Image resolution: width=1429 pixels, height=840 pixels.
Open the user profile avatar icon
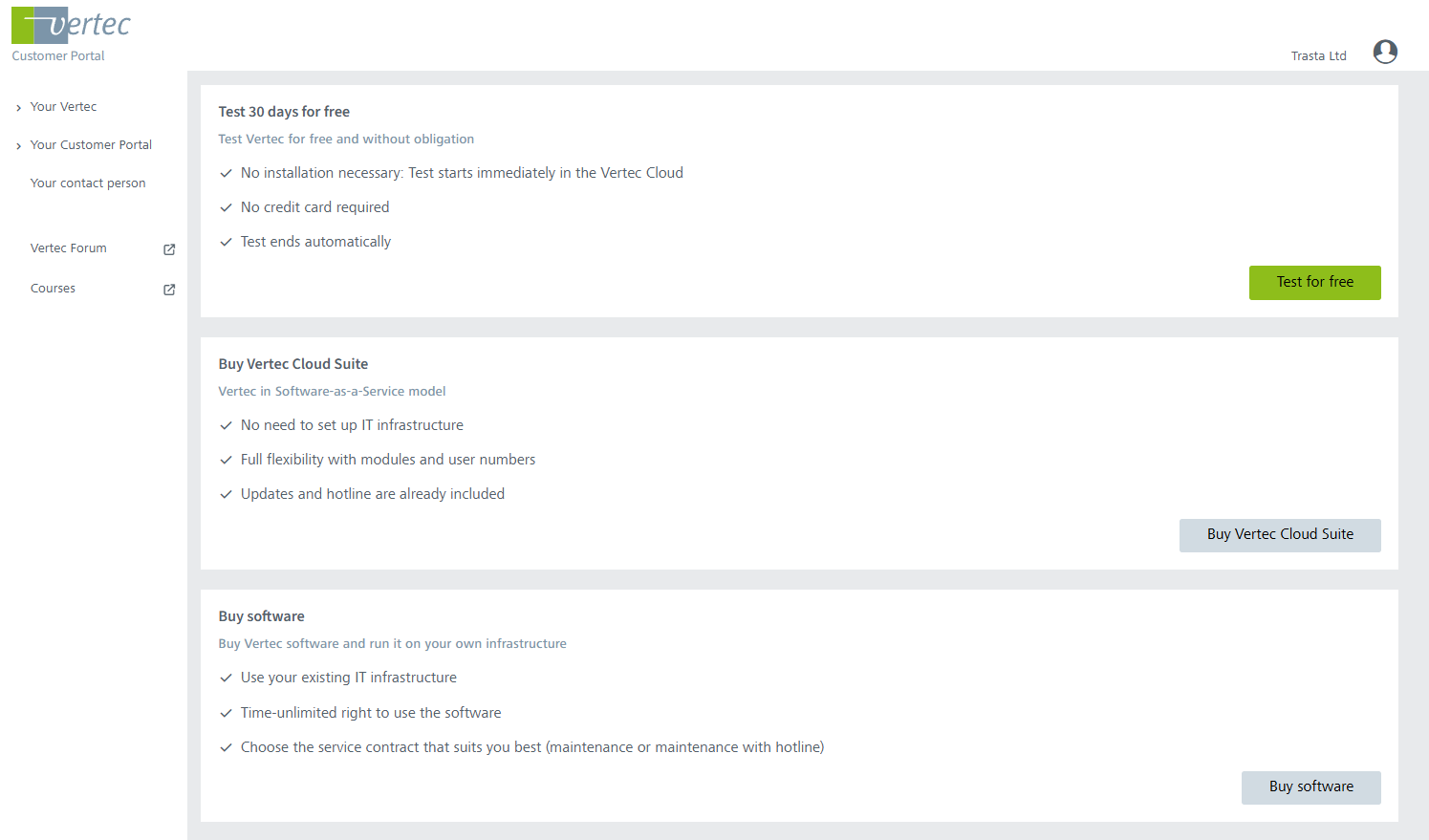click(1385, 52)
